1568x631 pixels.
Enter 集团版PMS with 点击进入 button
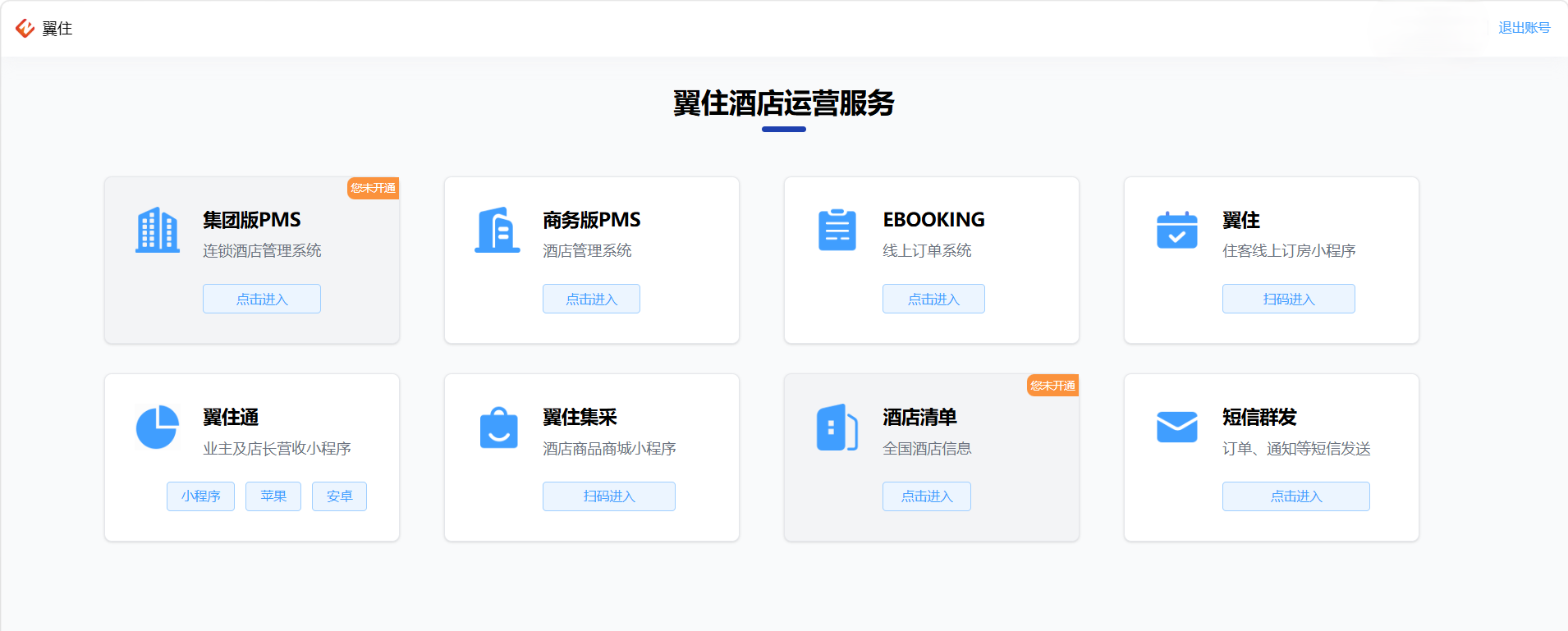click(x=262, y=299)
